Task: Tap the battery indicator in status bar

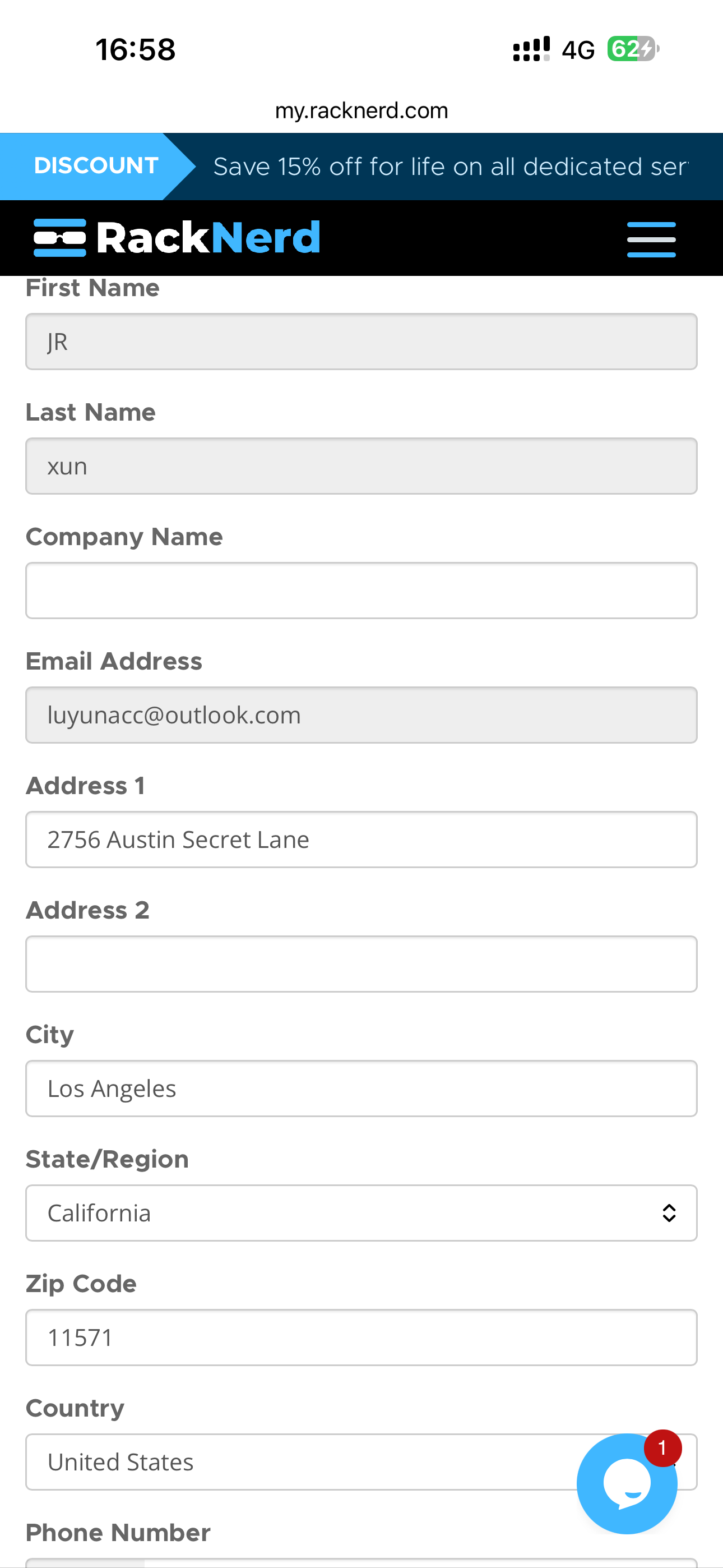Action: pyautogui.click(x=632, y=49)
